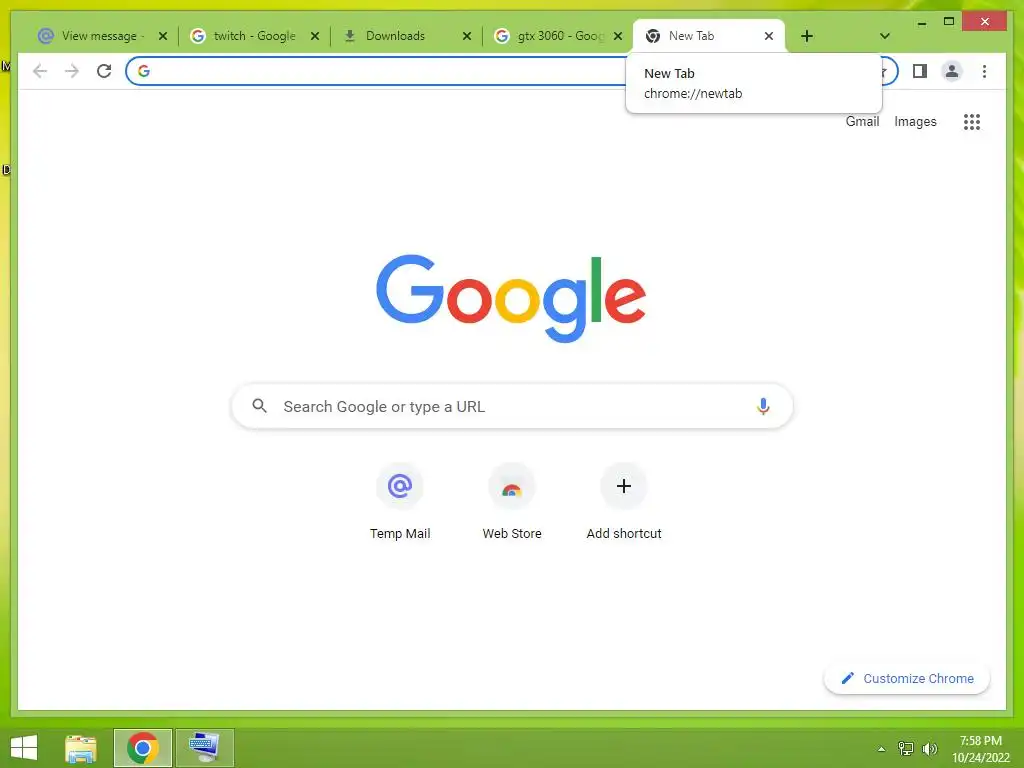Focus the Search Google or type a URL box

tap(512, 406)
